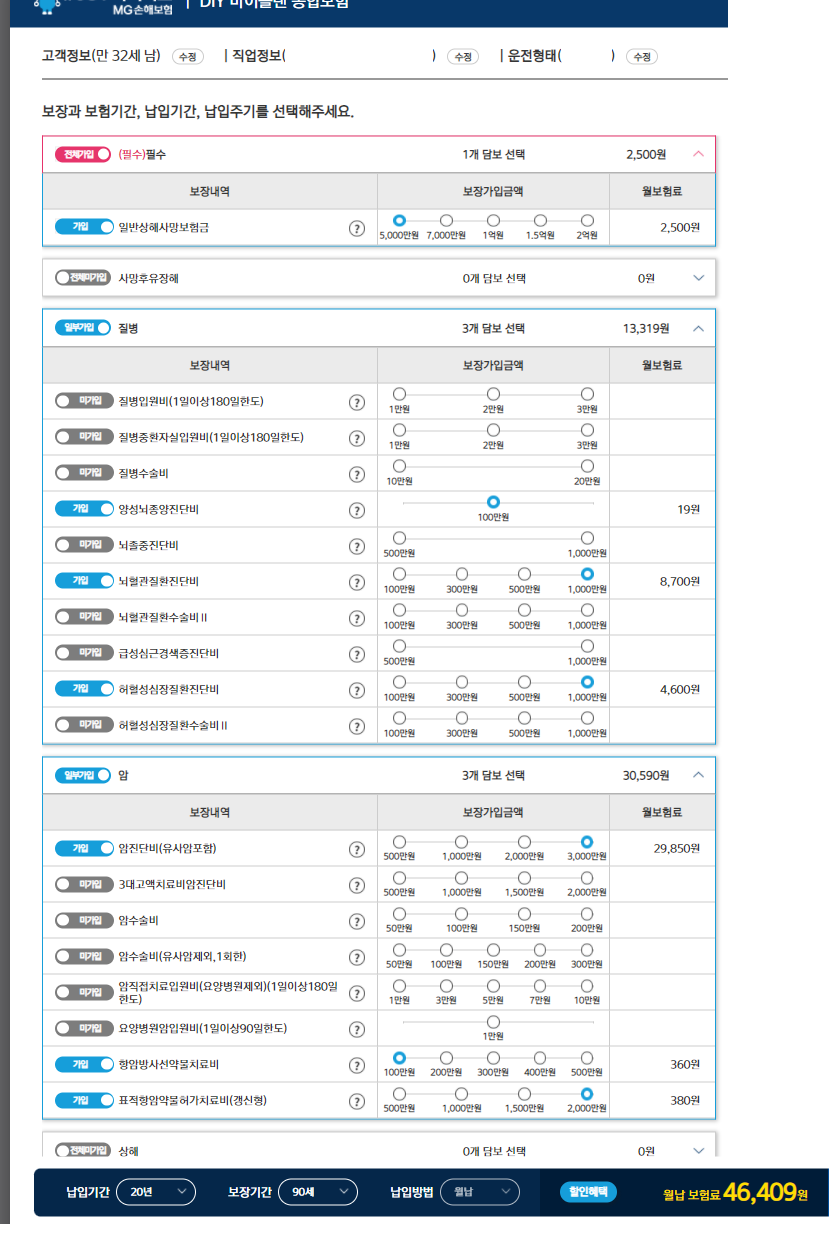Select 2억원 for 일반상해사망보험금
The image size is (829, 1233).
pos(587,220)
